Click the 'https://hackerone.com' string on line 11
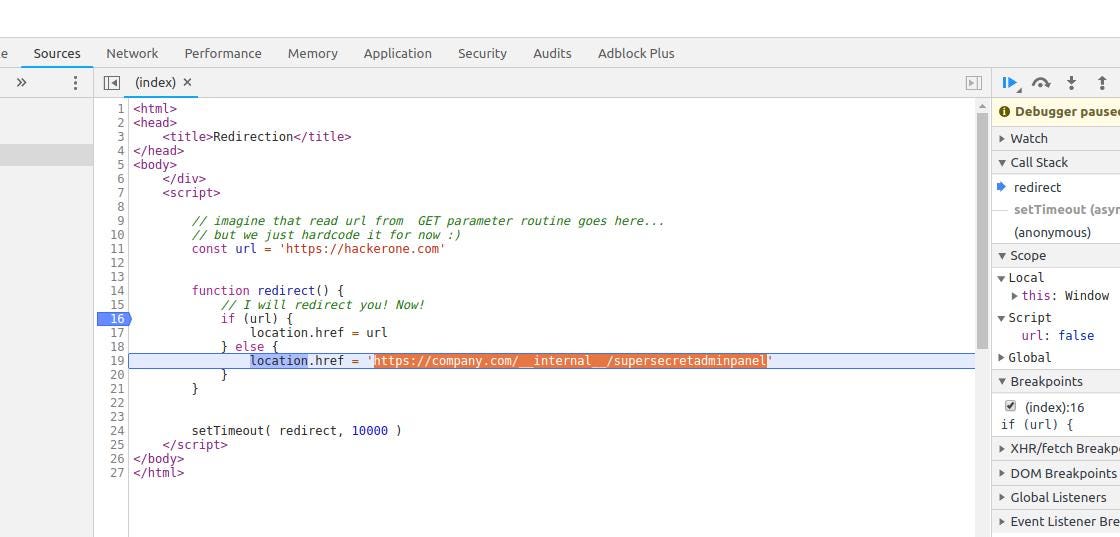This screenshot has width=1120, height=537. coord(361,249)
